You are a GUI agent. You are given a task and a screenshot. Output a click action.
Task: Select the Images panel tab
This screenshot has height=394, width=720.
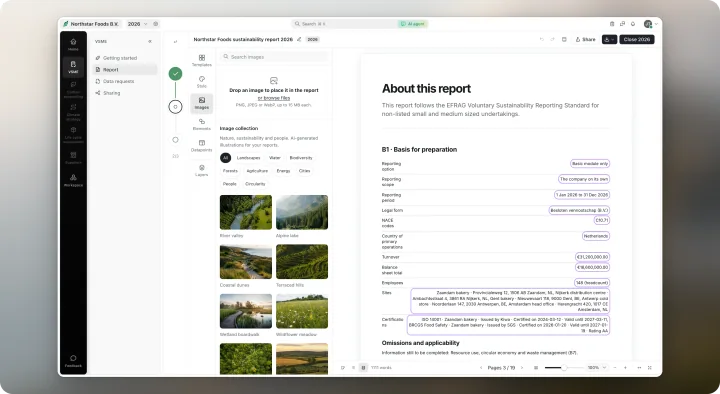click(x=202, y=103)
